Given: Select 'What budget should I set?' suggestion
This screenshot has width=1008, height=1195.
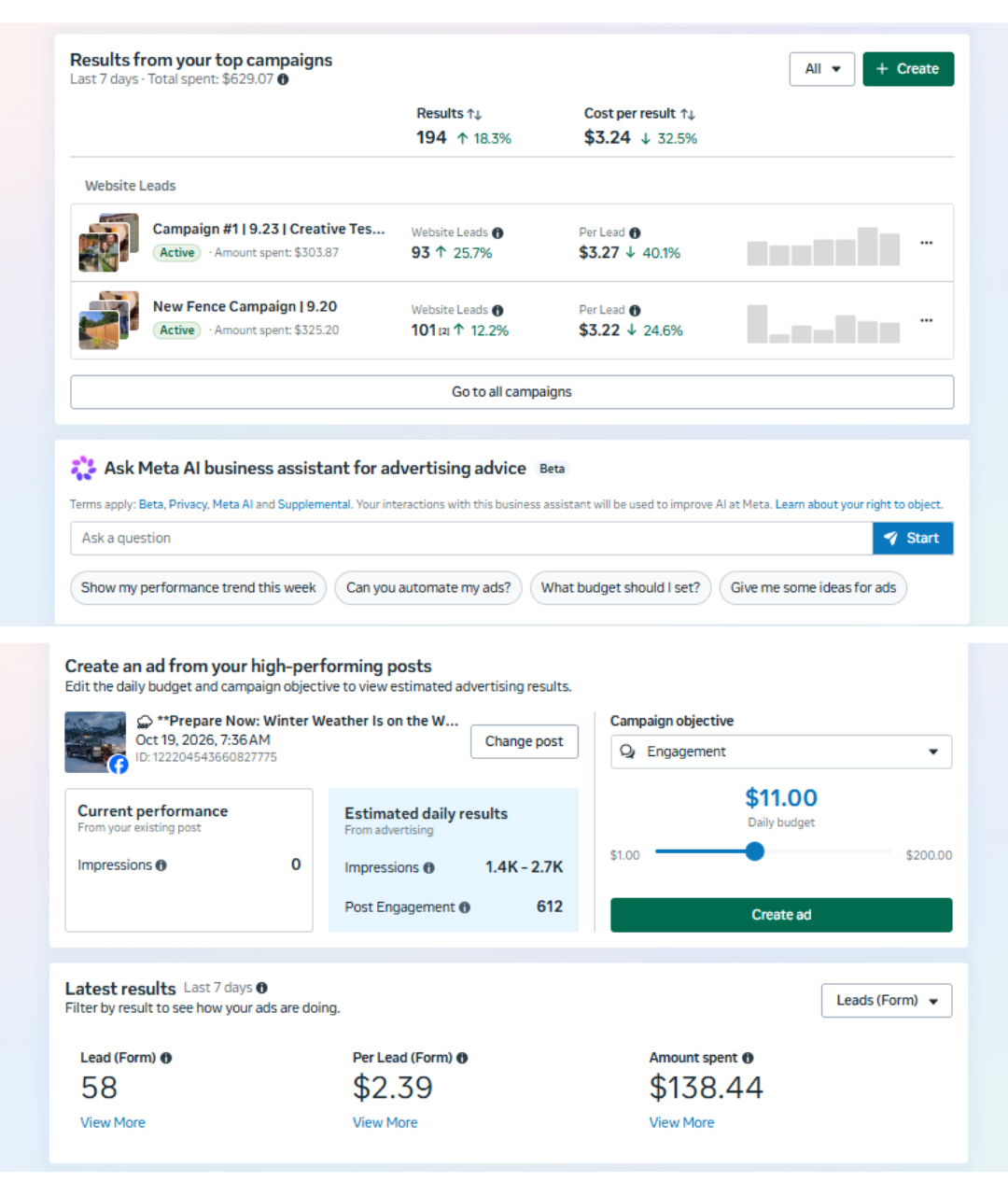Looking at the screenshot, I should click(621, 588).
